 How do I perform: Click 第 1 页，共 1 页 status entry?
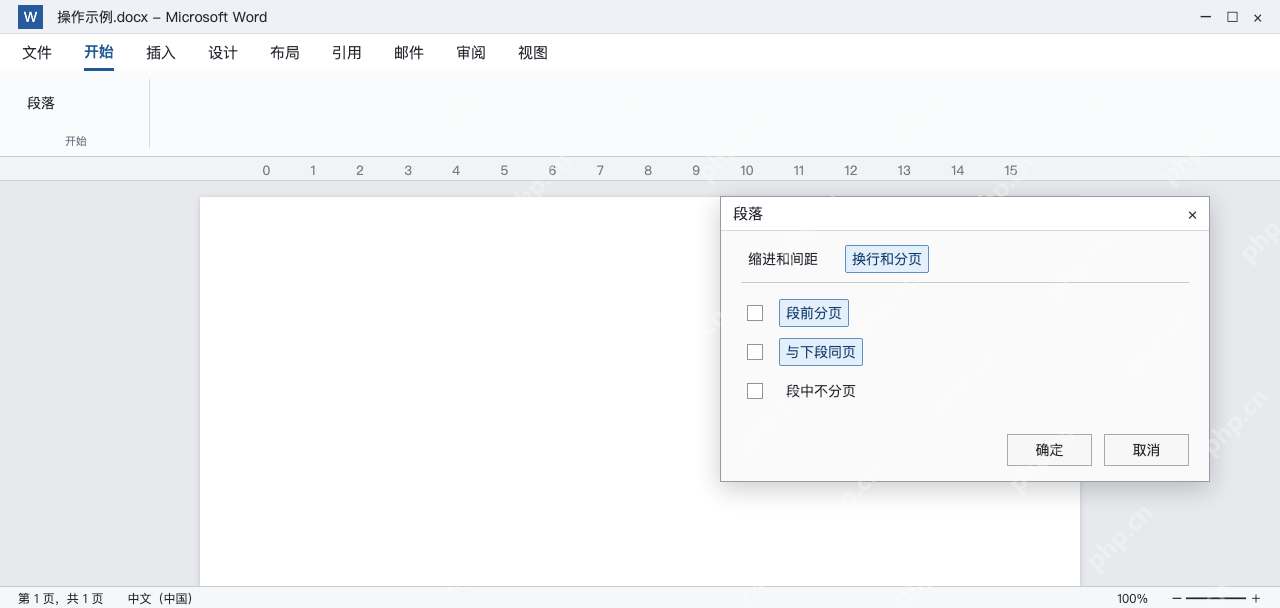(61, 599)
